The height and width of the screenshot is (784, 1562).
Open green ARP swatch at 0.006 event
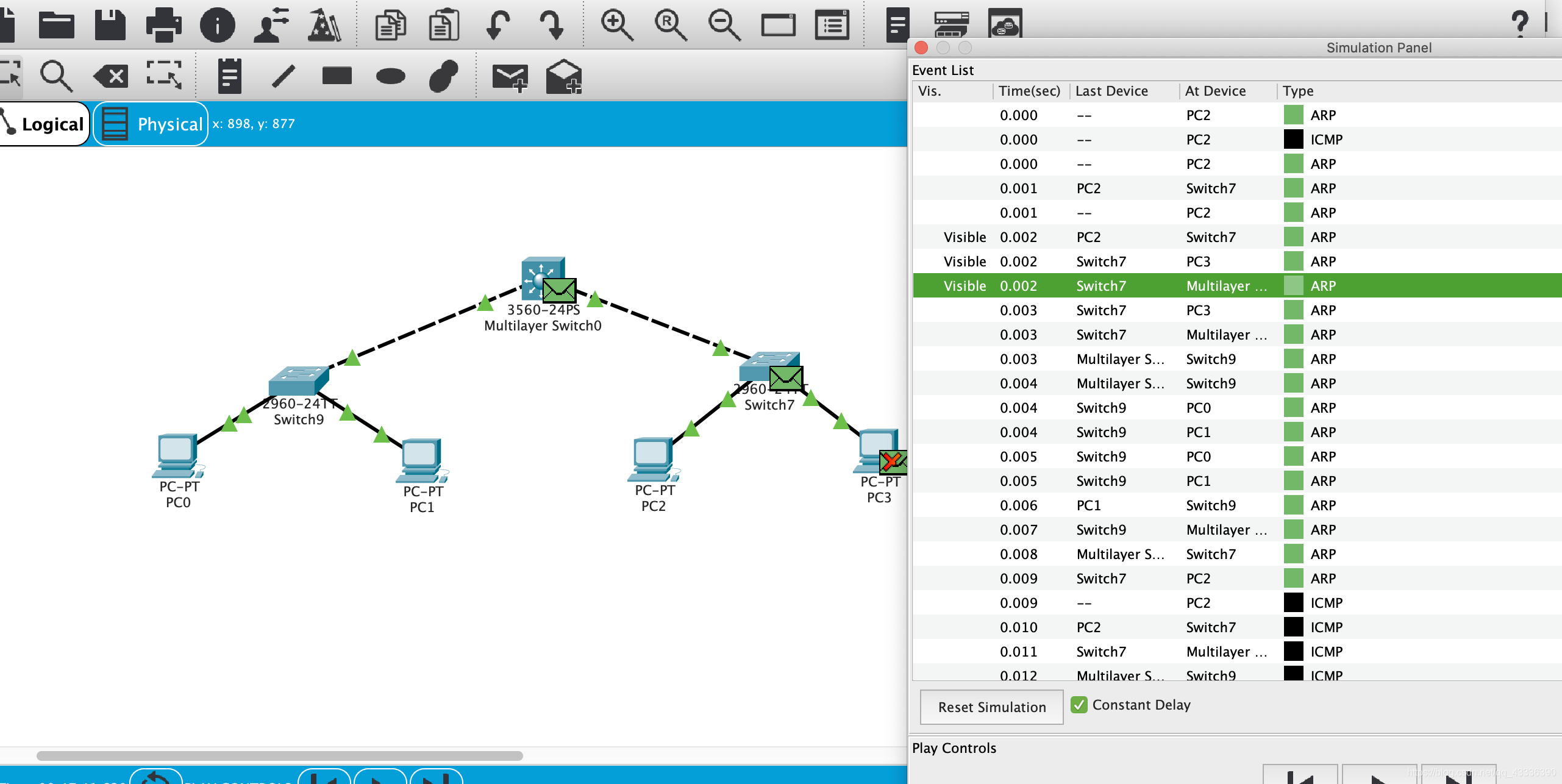pos(1293,505)
